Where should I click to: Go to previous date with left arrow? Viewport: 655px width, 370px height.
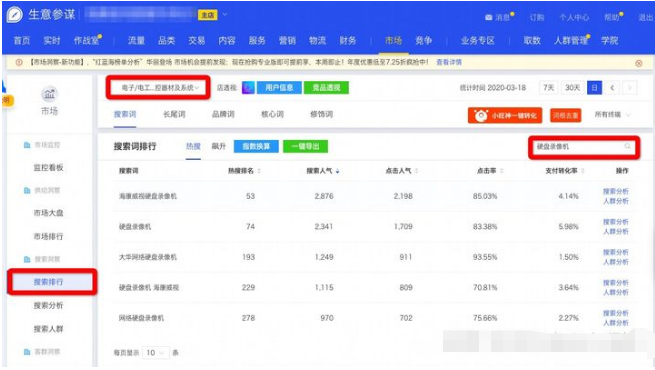[x=612, y=88]
